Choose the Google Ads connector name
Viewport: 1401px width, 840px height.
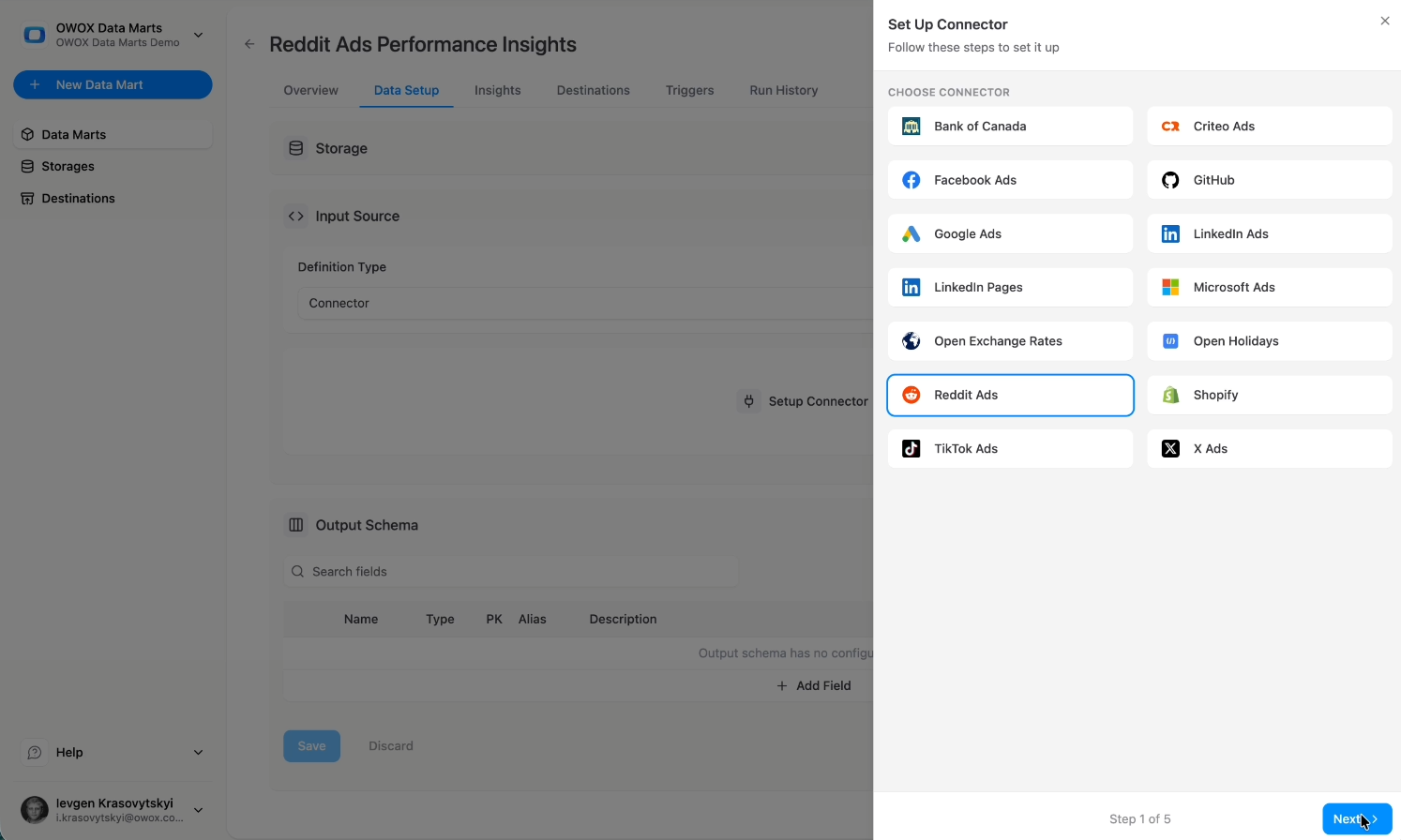point(968,234)
